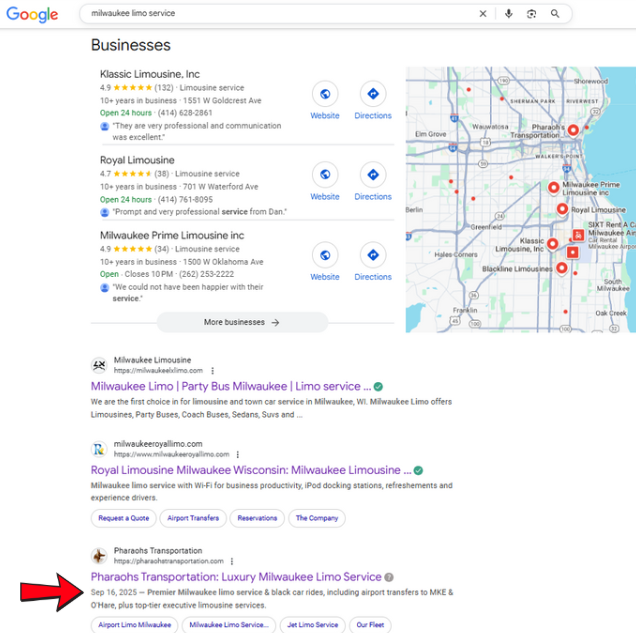Open Google Lens image search
The width and height of the screenshot is (636, 633).
pyautogui.click(x=531, y=14)
